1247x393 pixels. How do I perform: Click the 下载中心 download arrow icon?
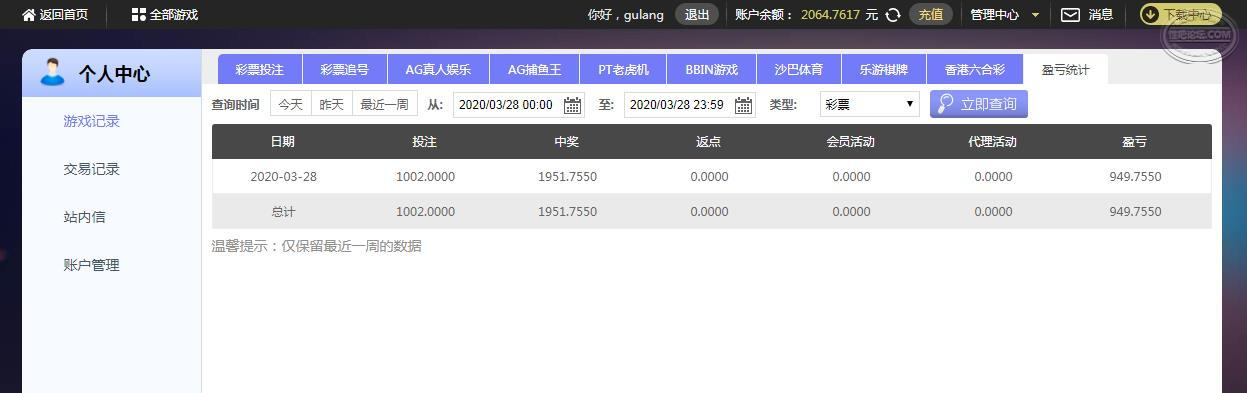pos(1151,15)
